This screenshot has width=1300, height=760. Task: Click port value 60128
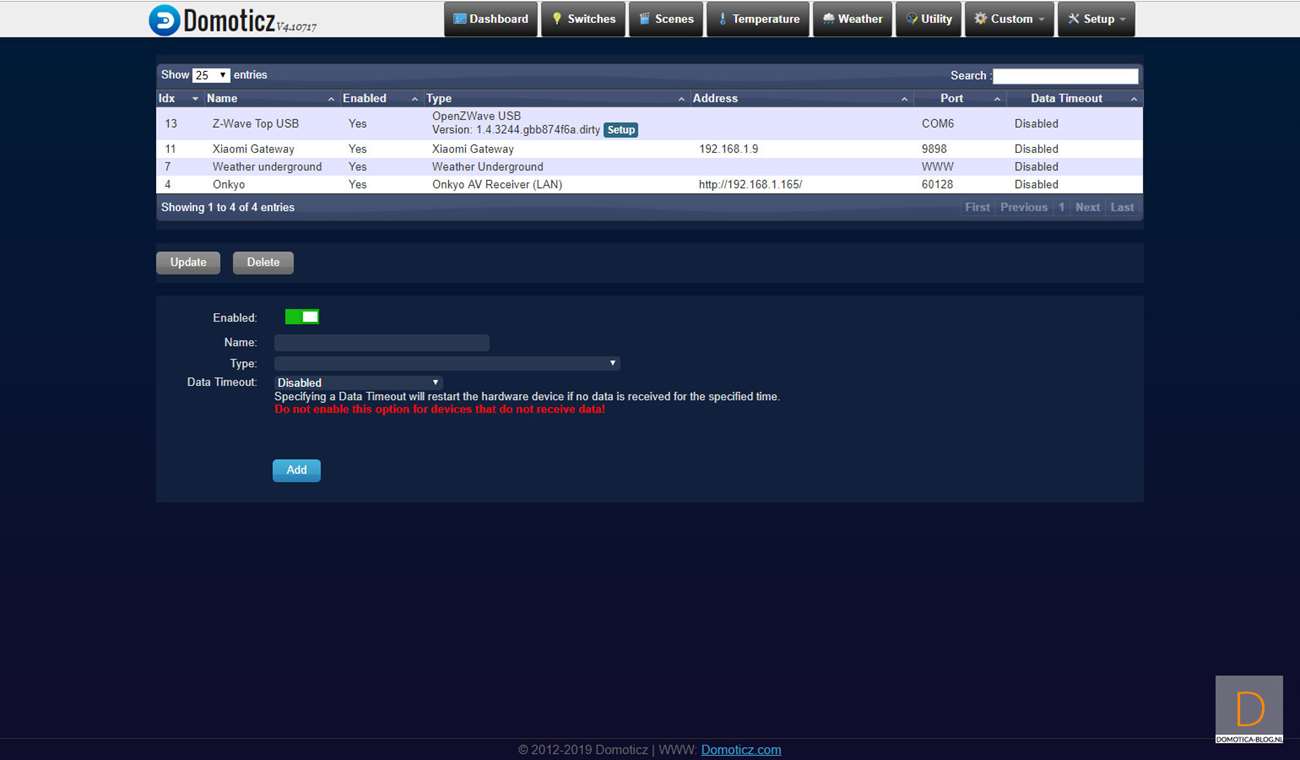[937, 185]
